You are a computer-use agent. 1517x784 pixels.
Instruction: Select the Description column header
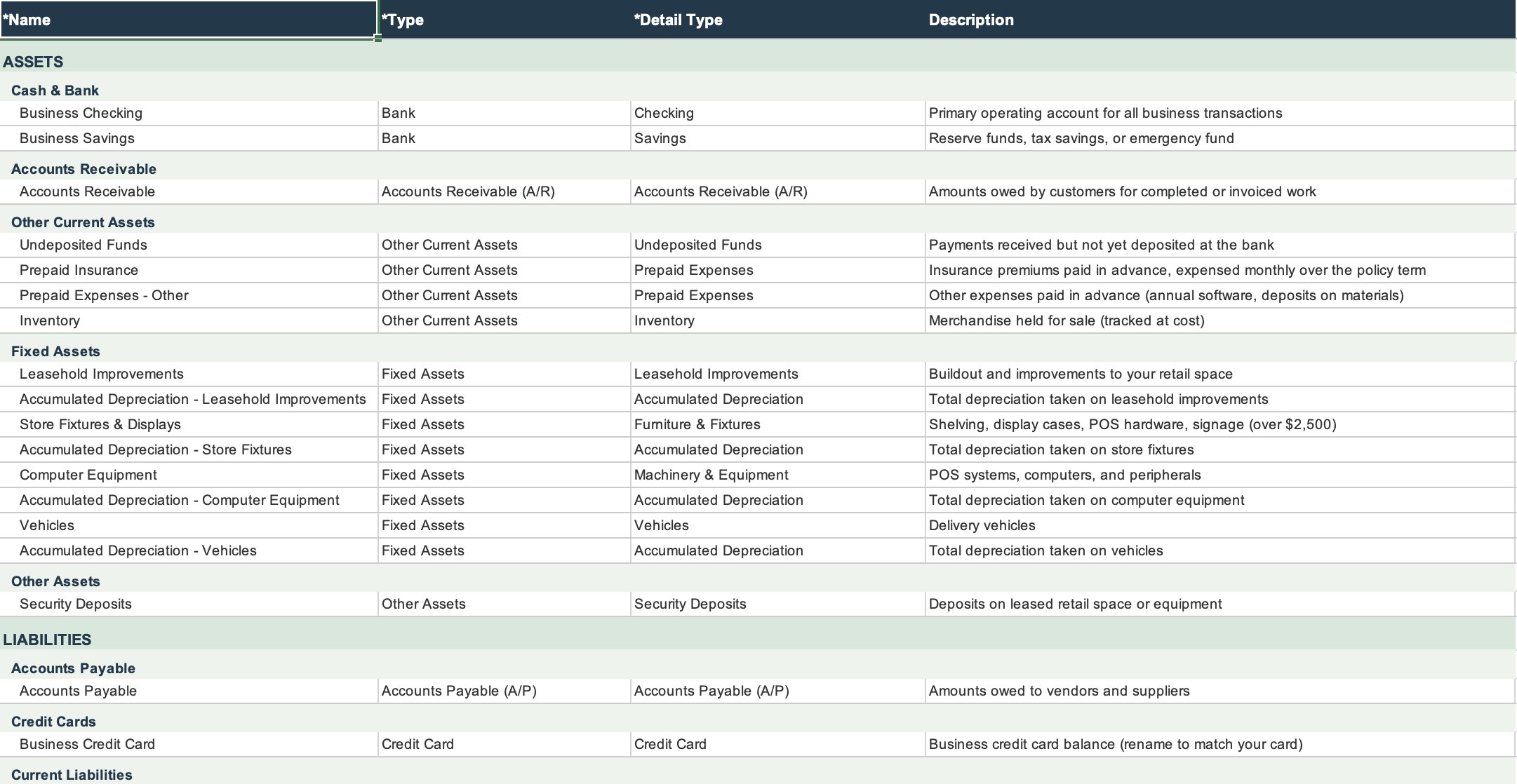(x=1221, y=20)
